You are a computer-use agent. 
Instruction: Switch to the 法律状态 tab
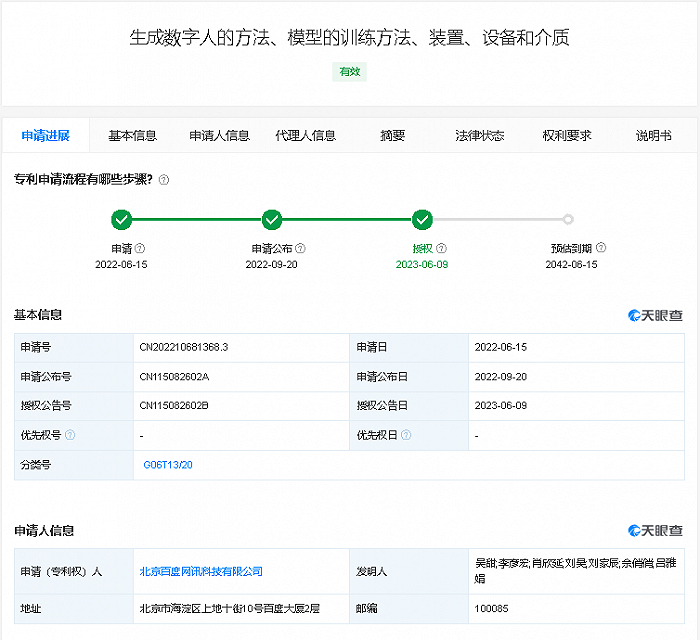pos(479,136)
